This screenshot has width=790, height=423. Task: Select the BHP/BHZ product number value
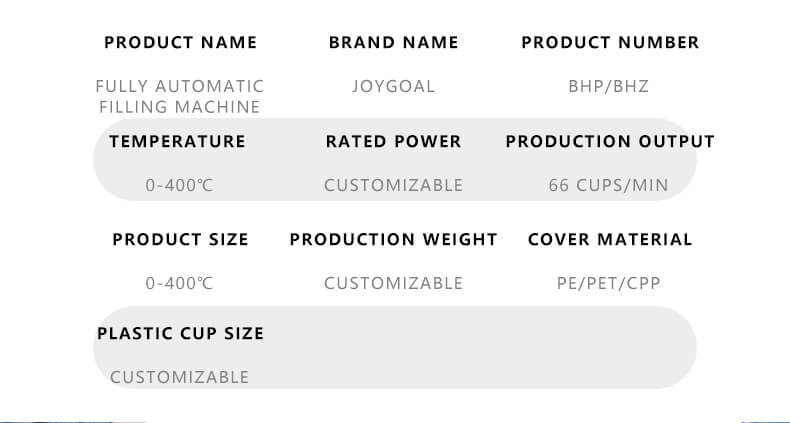click(608, 86)
